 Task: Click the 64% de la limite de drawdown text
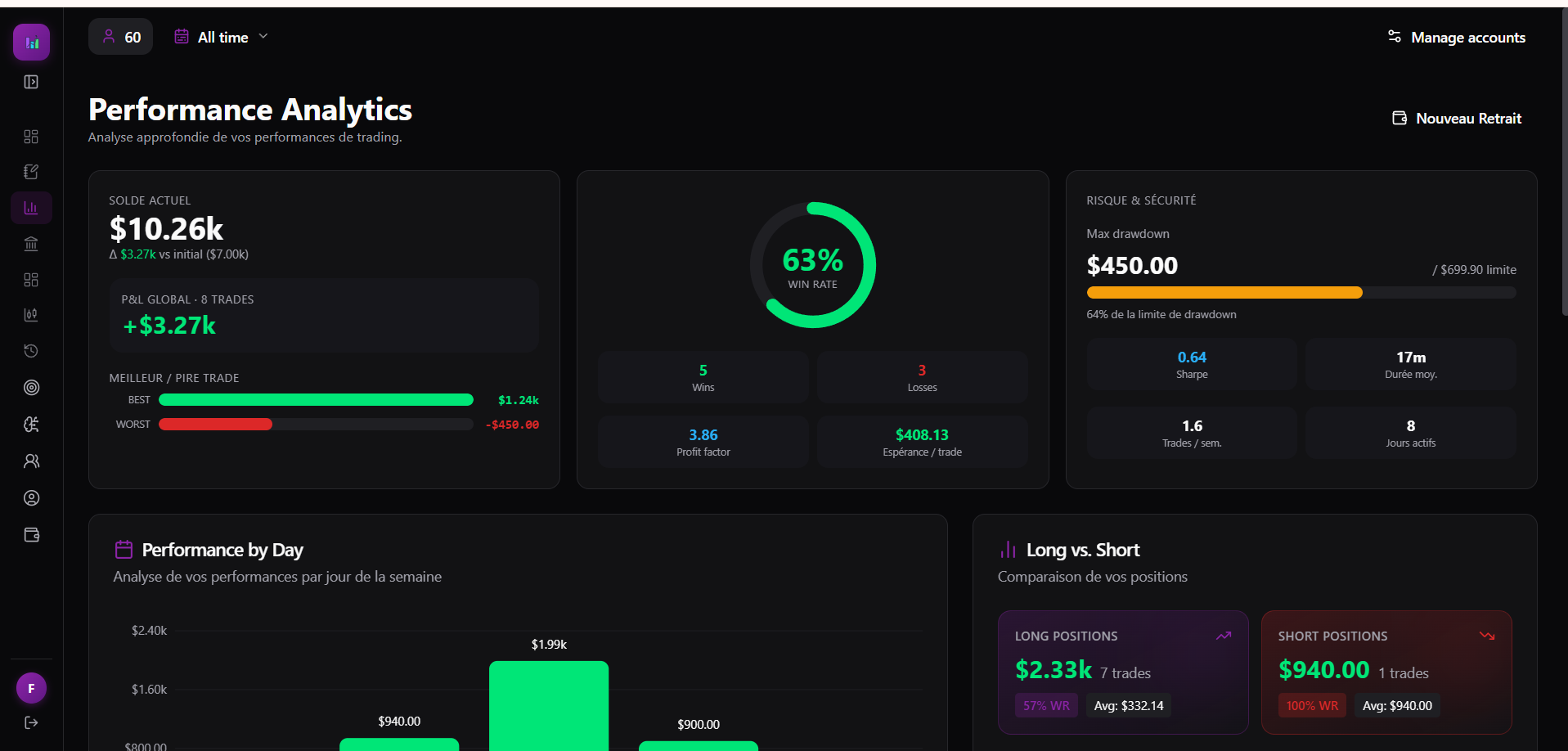(x=1161, y=314)
